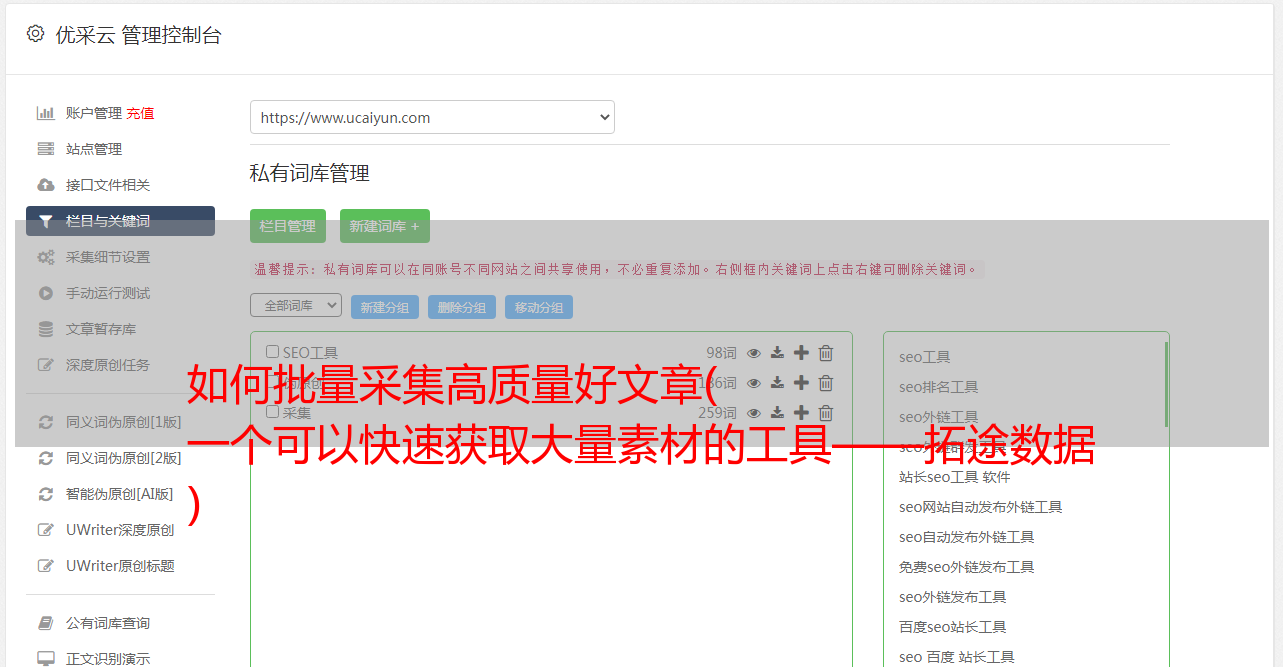Select keyword "seo自动发布外链工具"
The image size is (1283, 667).
pos(966,537)
